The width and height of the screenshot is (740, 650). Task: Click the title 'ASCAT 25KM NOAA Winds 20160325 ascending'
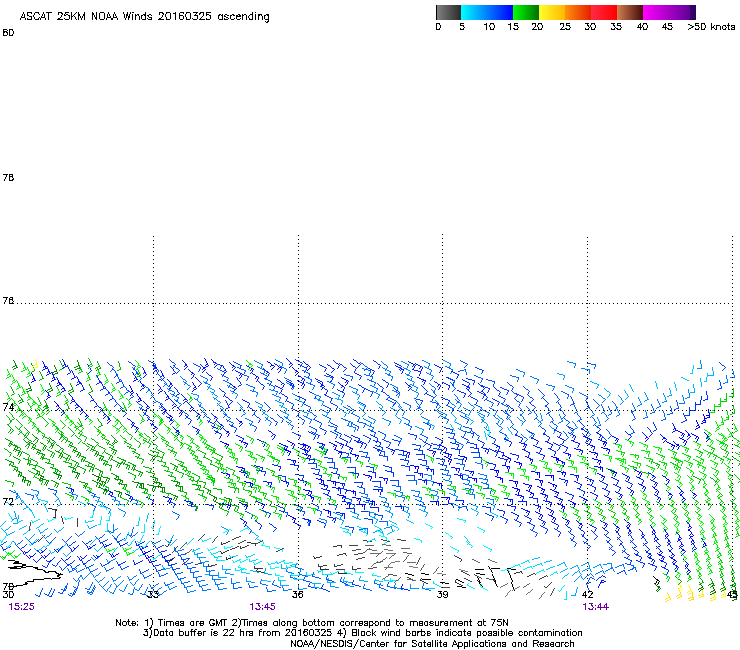[144, 17]
